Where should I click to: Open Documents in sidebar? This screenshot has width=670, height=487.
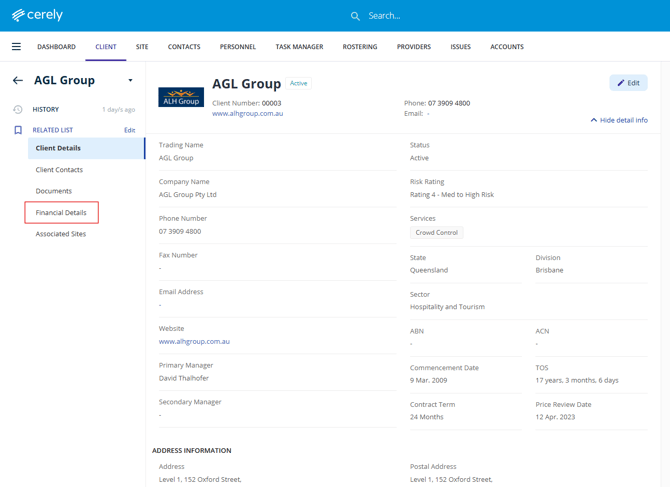(x=53, y=191)
